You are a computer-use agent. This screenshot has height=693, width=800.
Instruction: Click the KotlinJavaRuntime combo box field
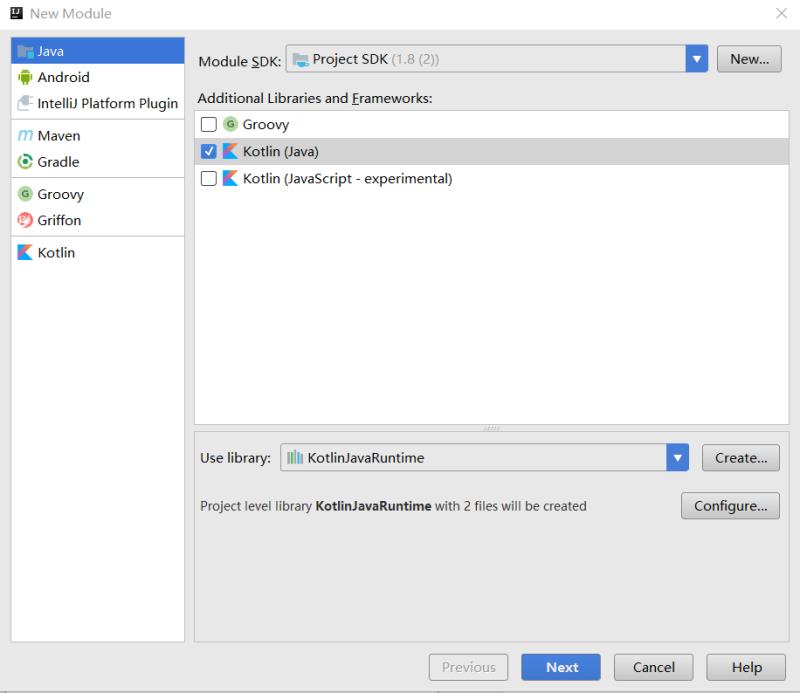[484, 458]
